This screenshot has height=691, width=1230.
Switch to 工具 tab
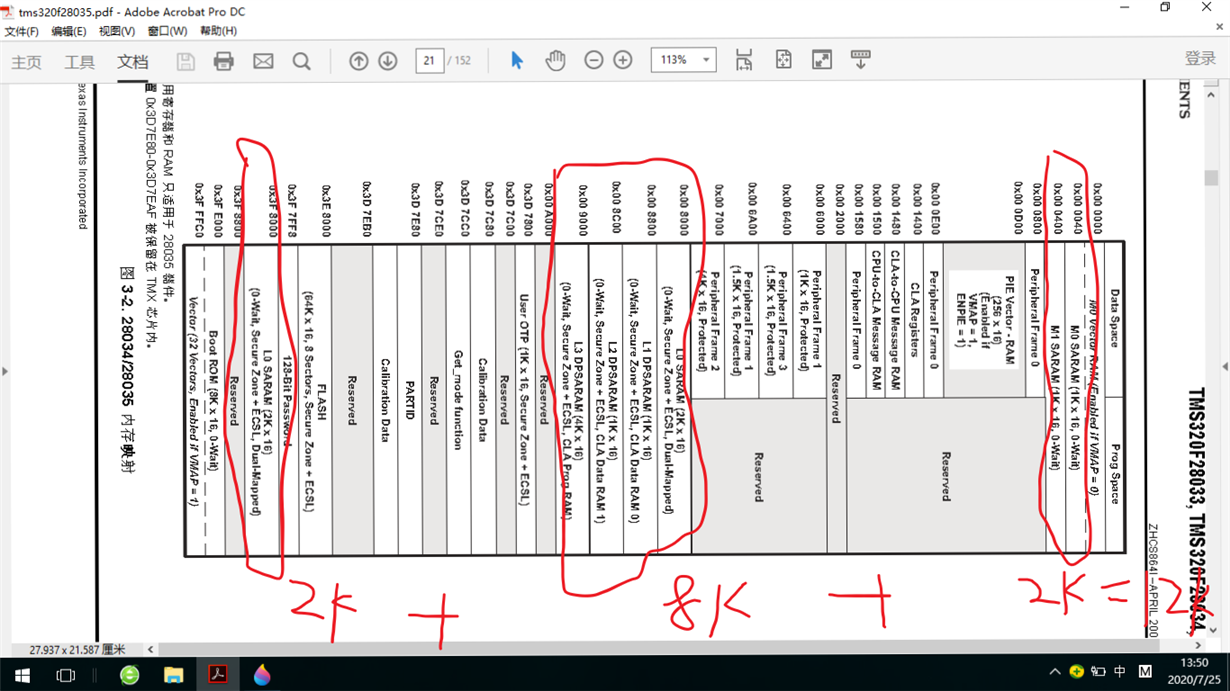tap(80, 62)
